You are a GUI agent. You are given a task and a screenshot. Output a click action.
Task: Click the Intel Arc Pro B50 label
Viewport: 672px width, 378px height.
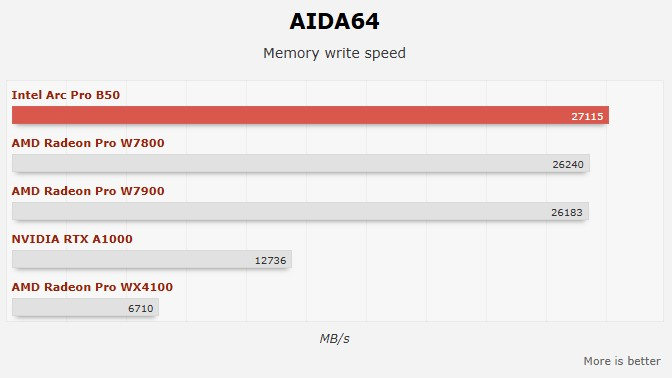click(x=66, y=95)
